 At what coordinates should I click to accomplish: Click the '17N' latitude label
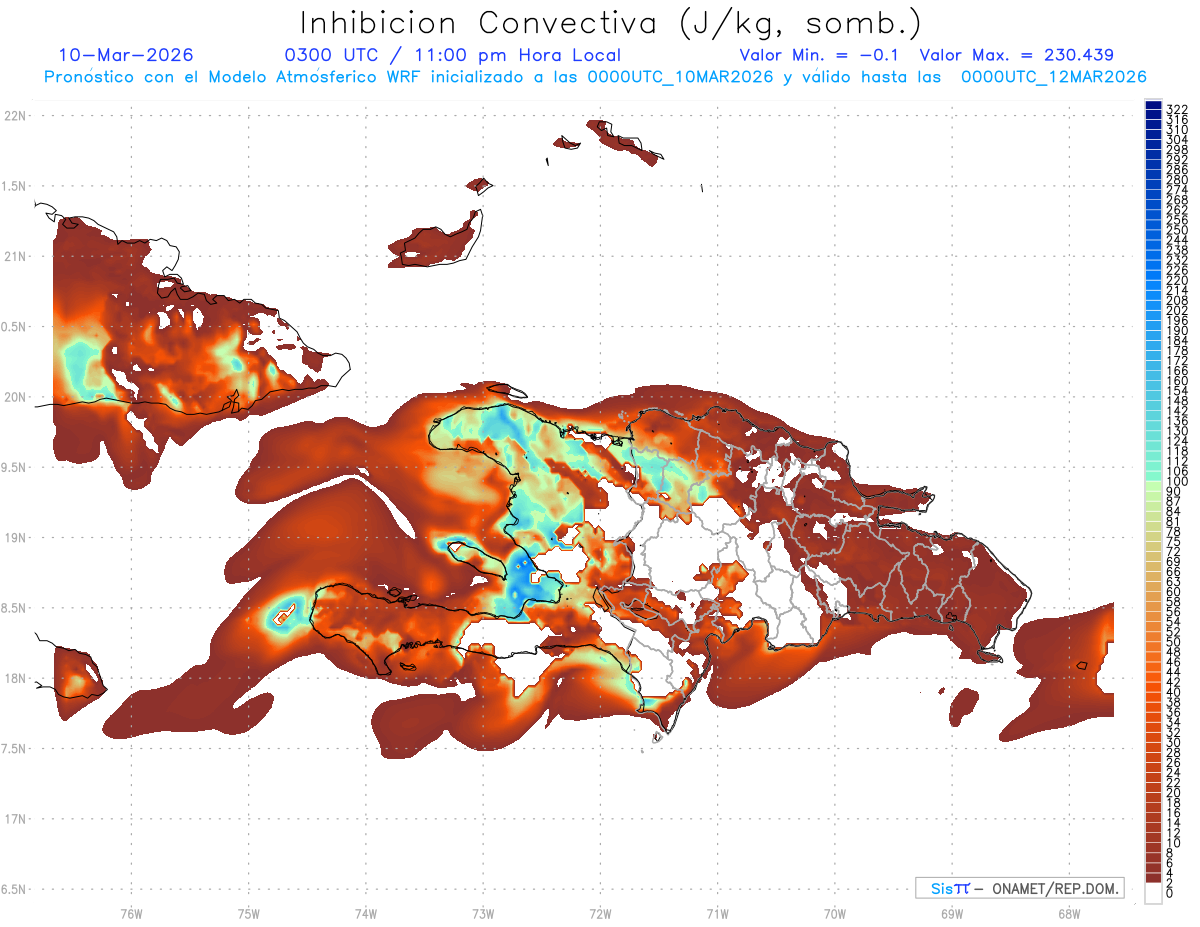tap(14, 820)
